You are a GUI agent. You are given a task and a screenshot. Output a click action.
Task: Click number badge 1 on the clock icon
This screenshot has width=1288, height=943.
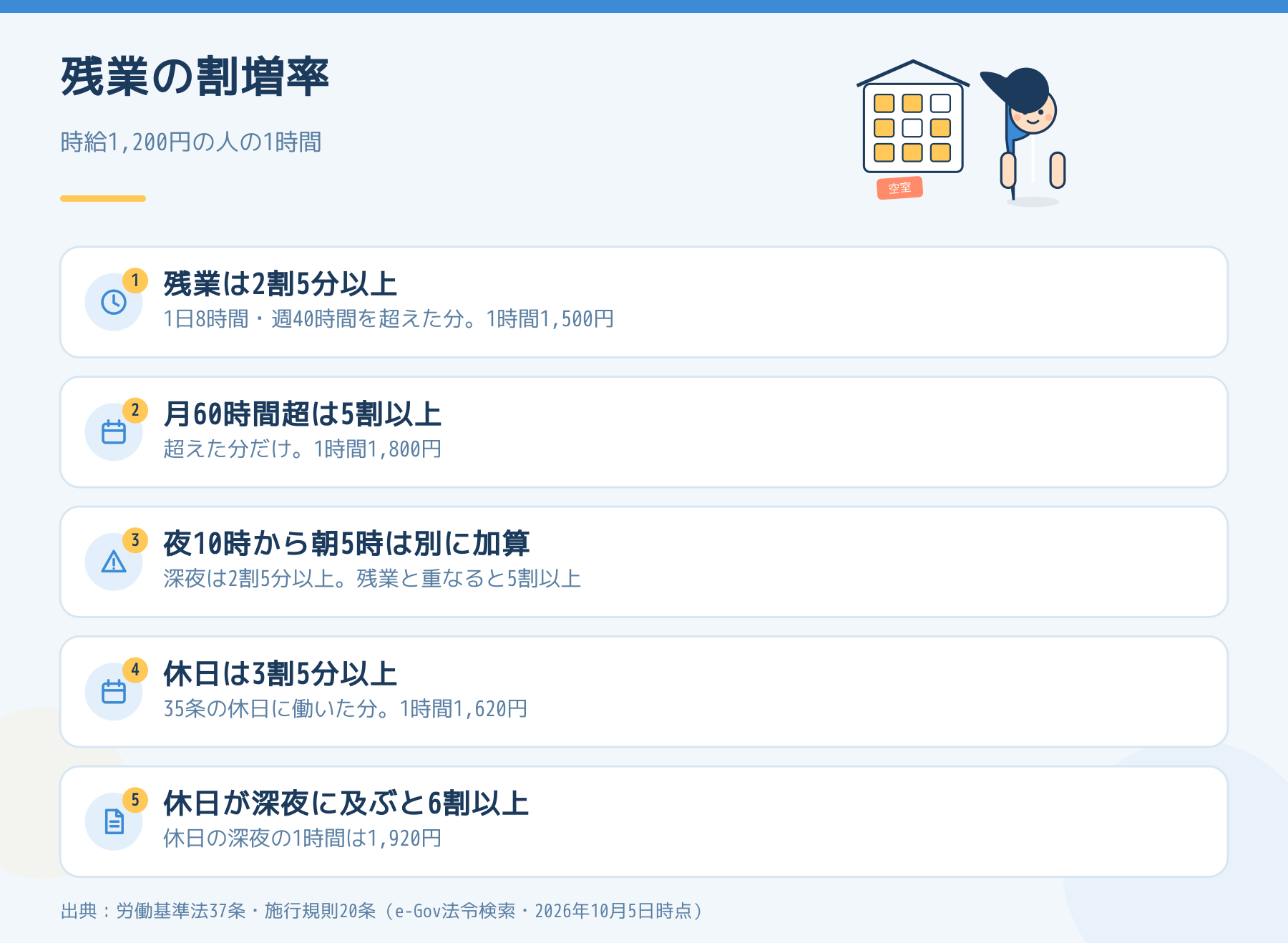[135, 280]
